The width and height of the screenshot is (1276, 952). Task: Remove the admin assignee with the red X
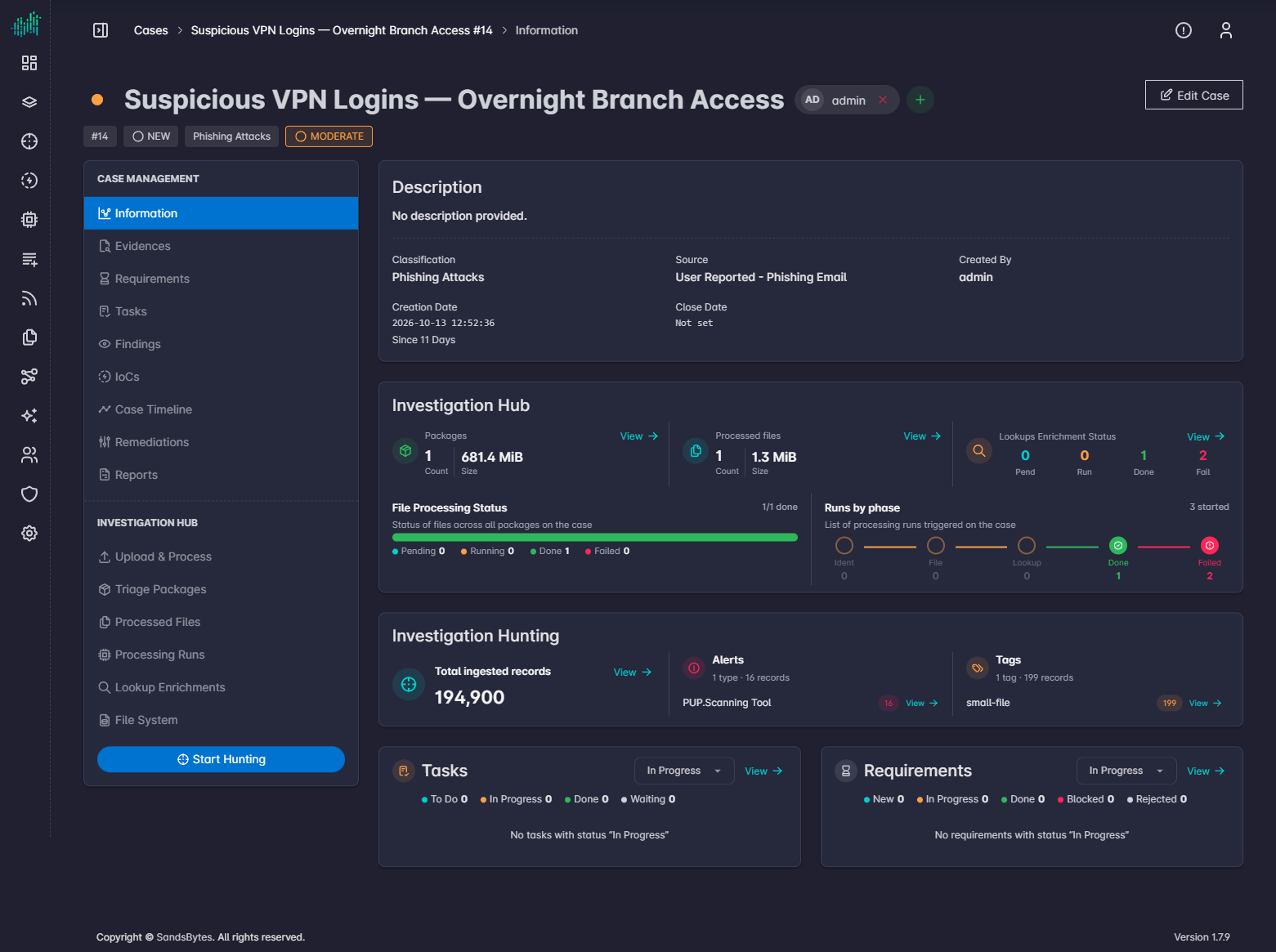(883, 100)
